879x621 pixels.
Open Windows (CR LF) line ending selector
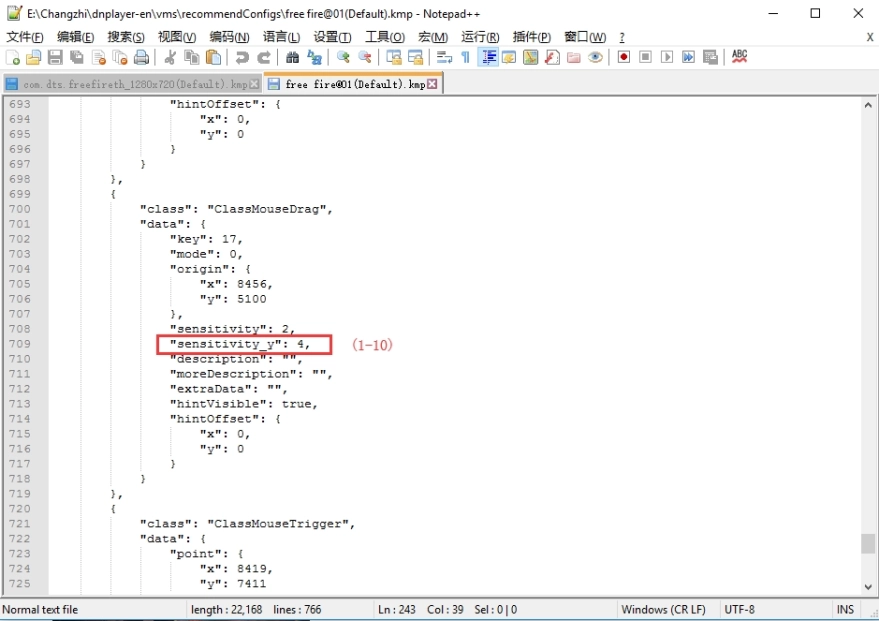pyautogui.click(x=662, y=609)
